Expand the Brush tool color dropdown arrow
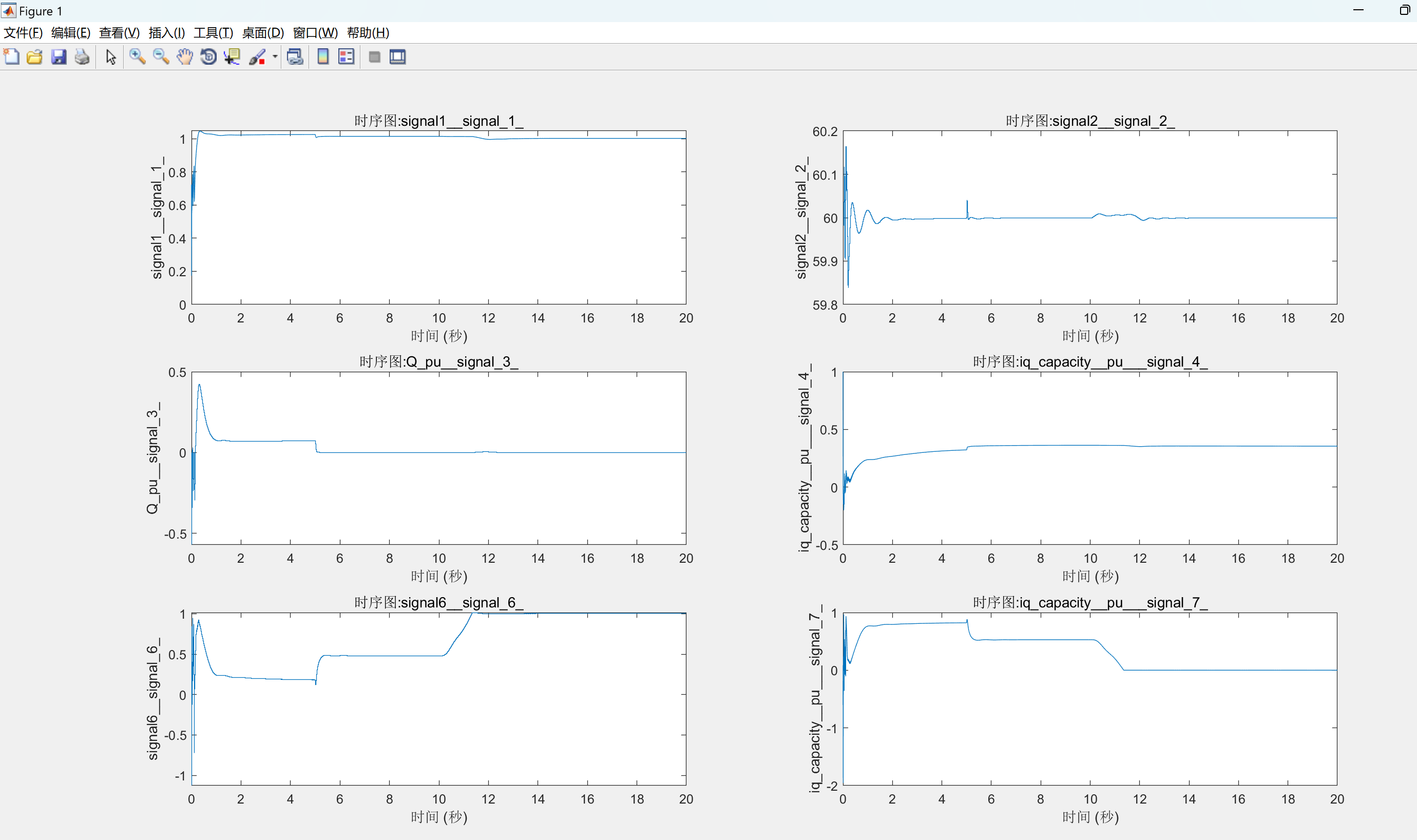1417x840 pixels. pyautogui.click(x=275, y=56)
